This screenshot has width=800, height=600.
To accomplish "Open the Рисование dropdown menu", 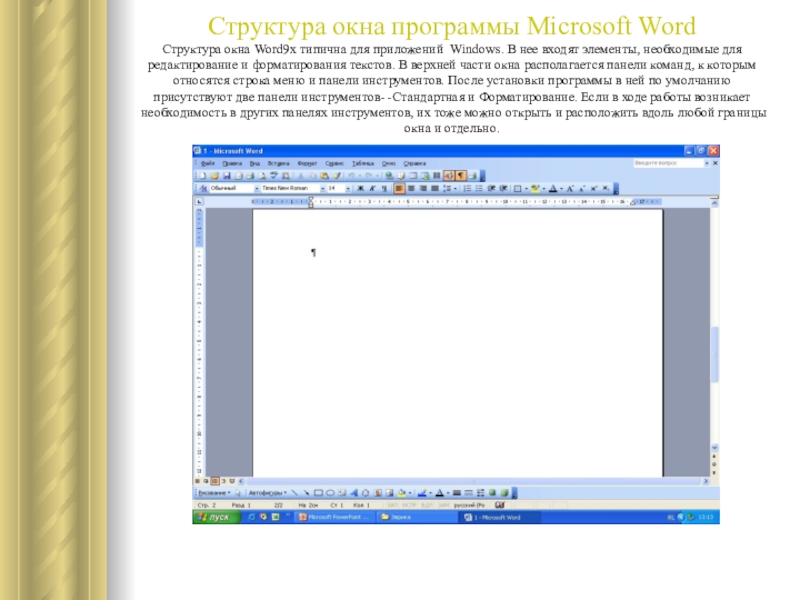I will 214,493.
